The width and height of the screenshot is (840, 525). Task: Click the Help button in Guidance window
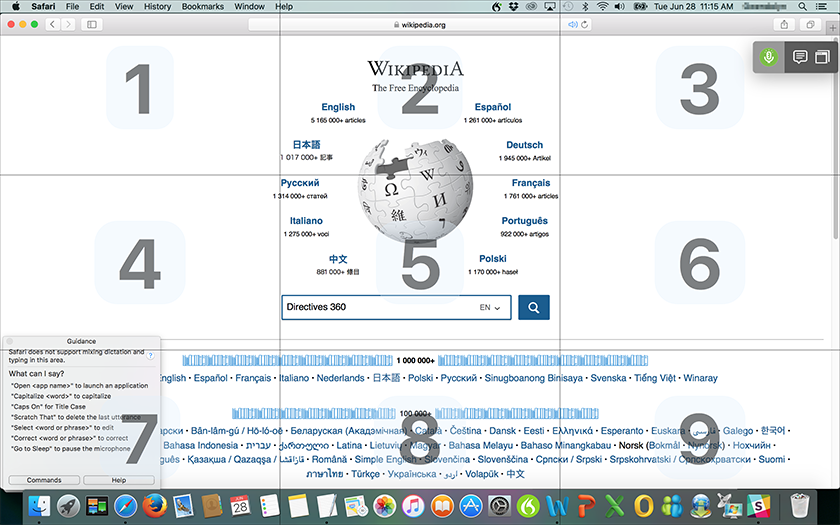(119, 480)
